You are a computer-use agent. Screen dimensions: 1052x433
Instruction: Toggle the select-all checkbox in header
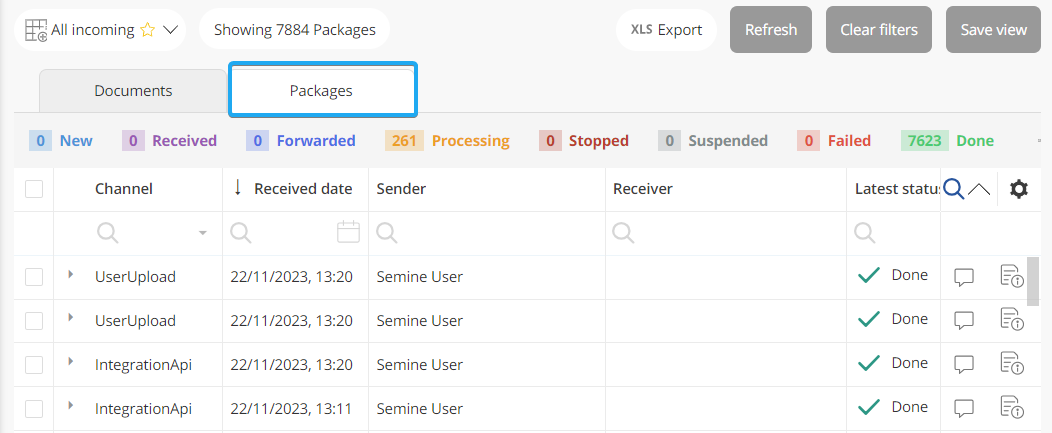[x=34, y=189]
